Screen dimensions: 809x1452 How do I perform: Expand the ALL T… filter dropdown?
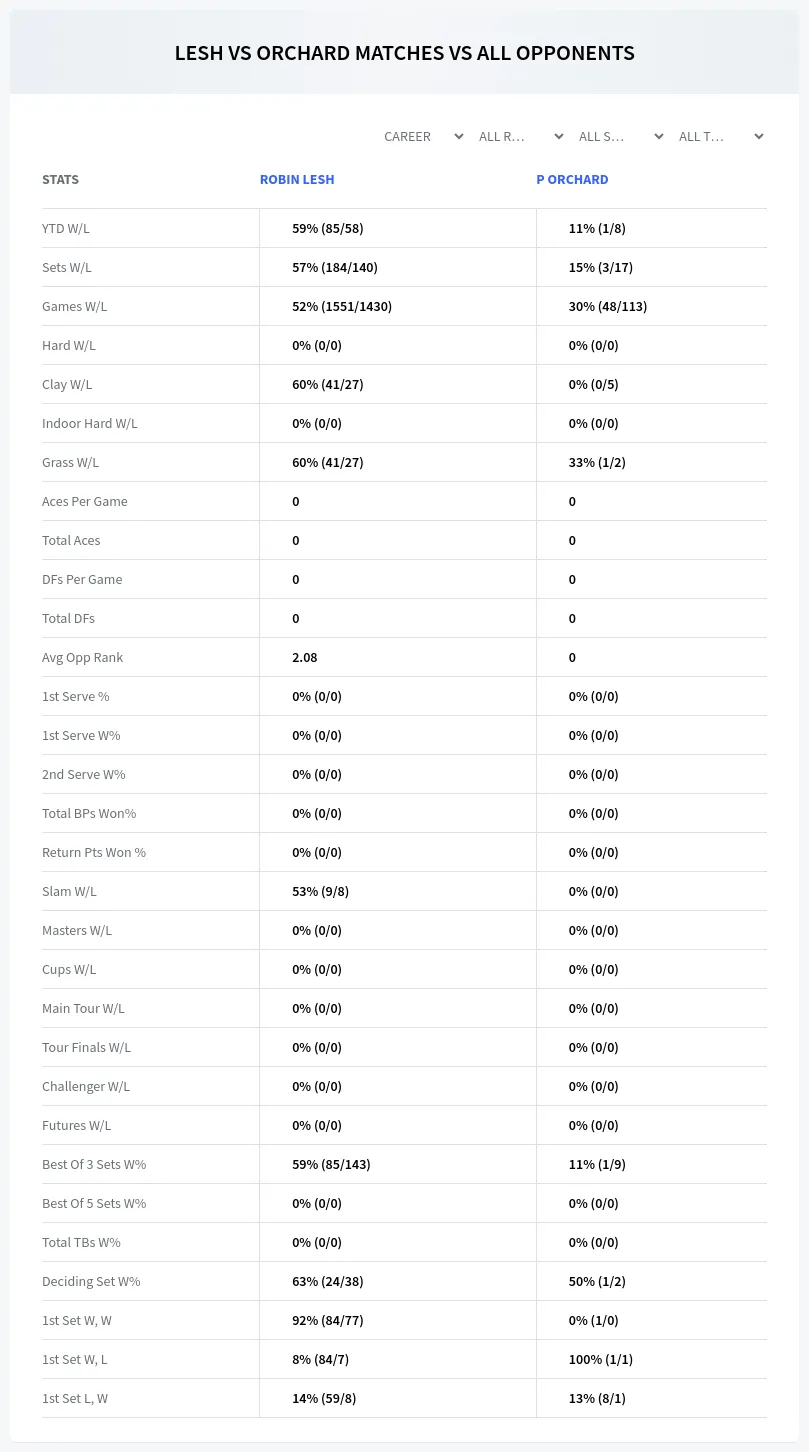tap(721, 136)
